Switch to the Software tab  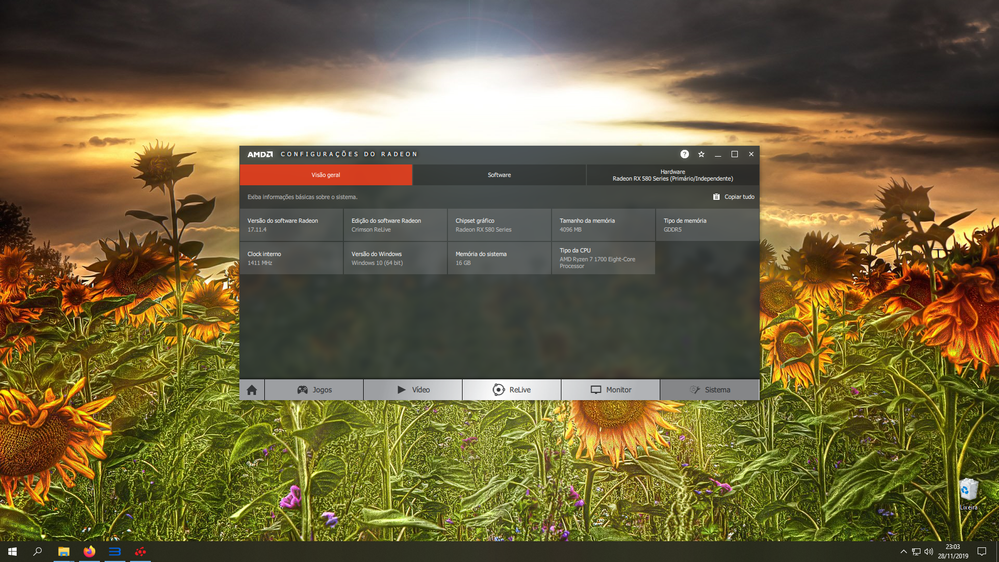coord(500,175)
